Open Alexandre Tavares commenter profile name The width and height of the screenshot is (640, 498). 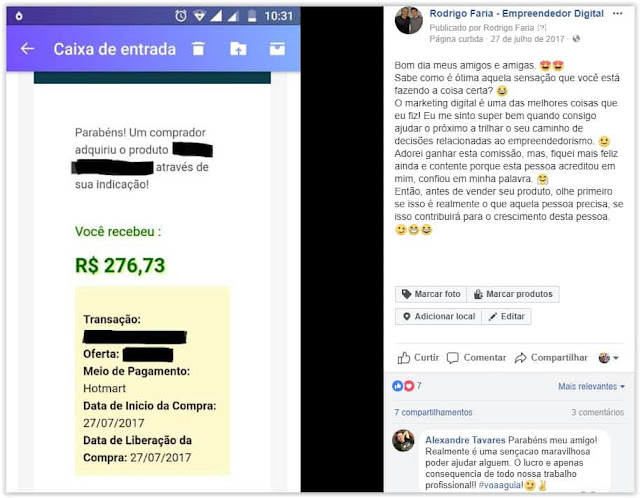[x=465, y=440]
